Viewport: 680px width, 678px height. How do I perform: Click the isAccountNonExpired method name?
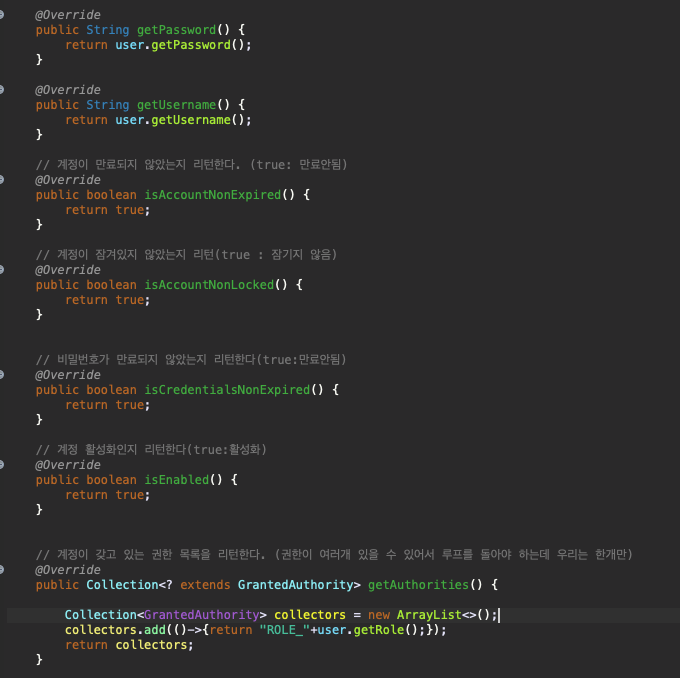(x=212, y=195)
